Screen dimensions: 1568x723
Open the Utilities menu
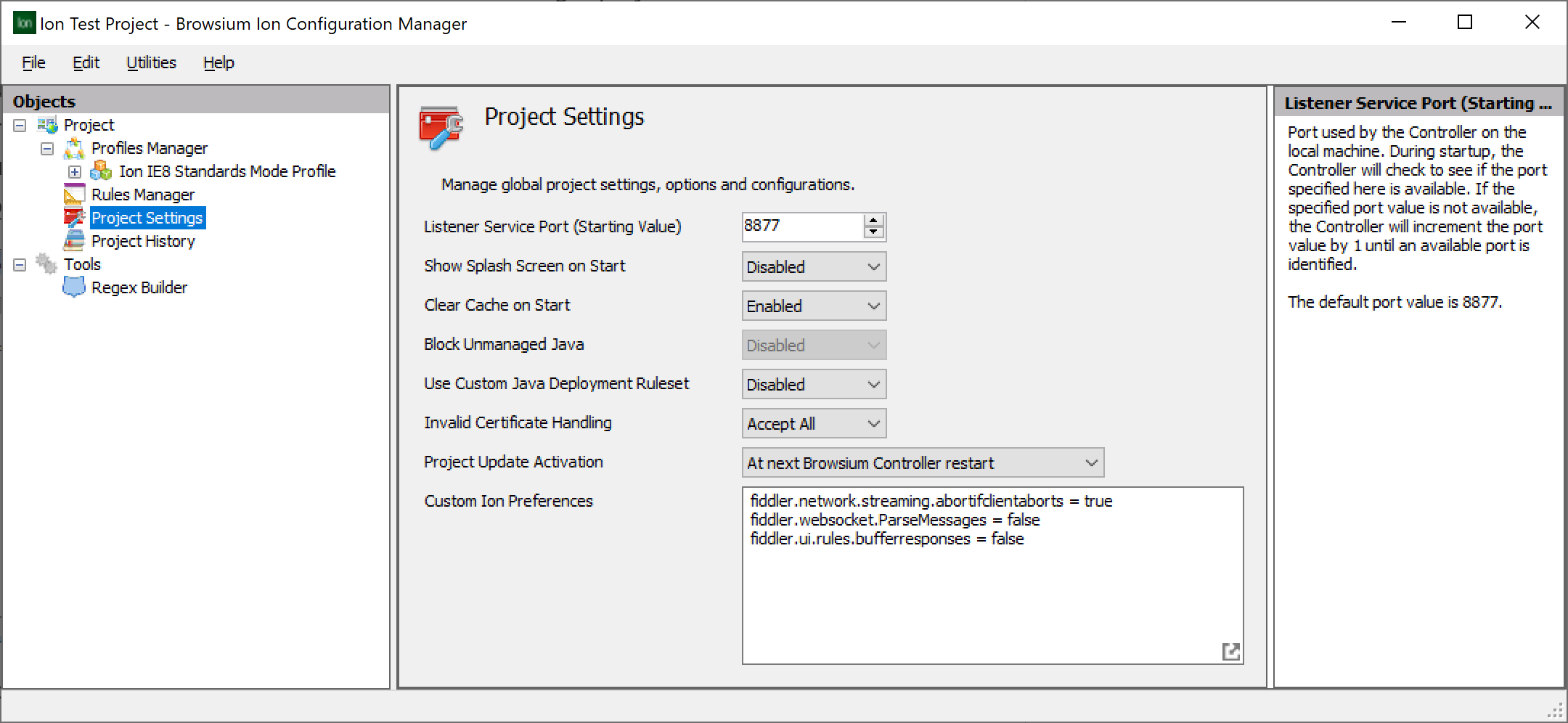pyautogui.click(x=151, y=62)
